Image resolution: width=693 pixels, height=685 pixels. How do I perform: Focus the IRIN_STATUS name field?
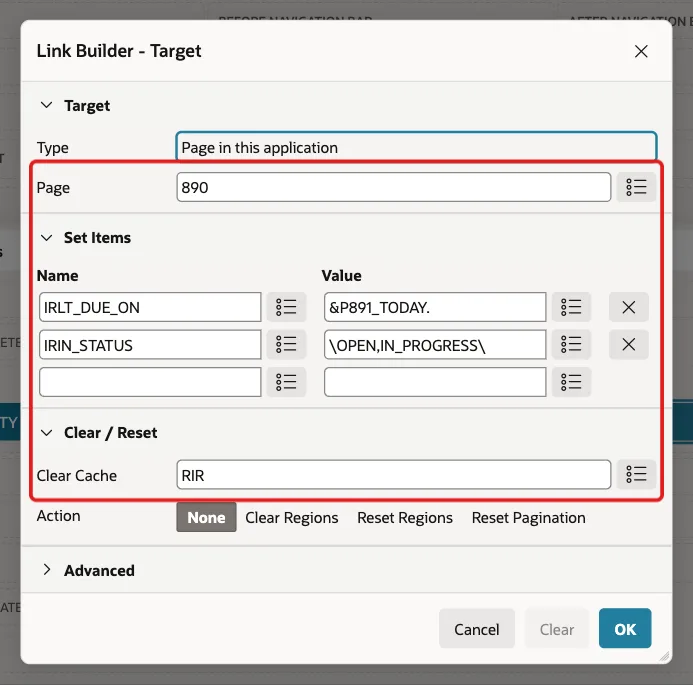tap(150, 344)
